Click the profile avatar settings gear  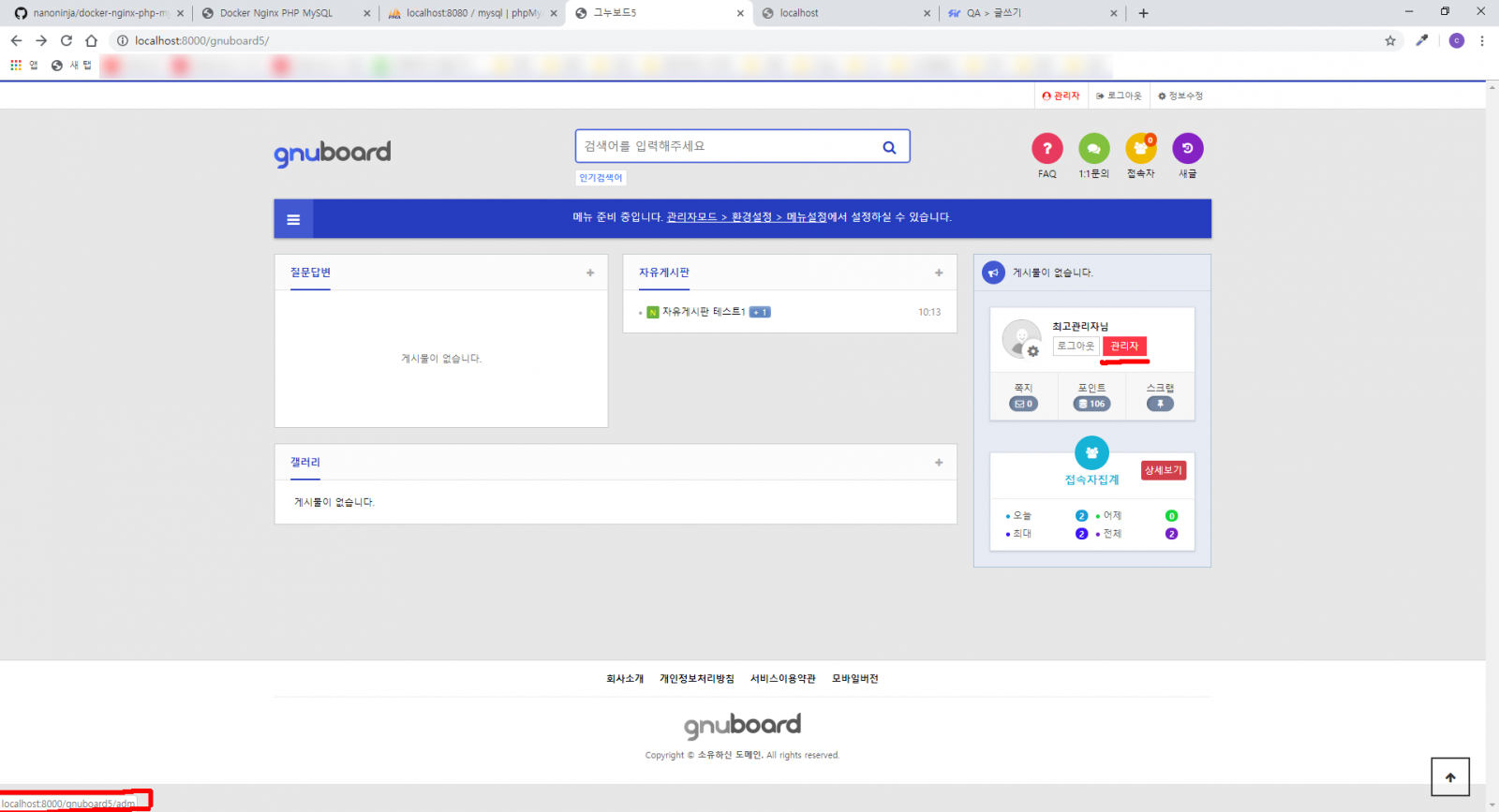(x=1032, y=351)
